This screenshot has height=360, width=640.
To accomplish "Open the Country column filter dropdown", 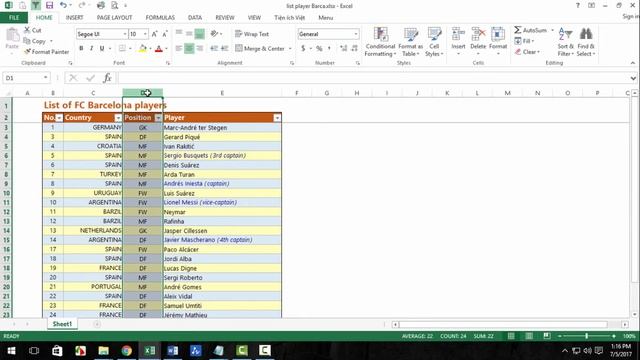I will (x=118, y=118).
